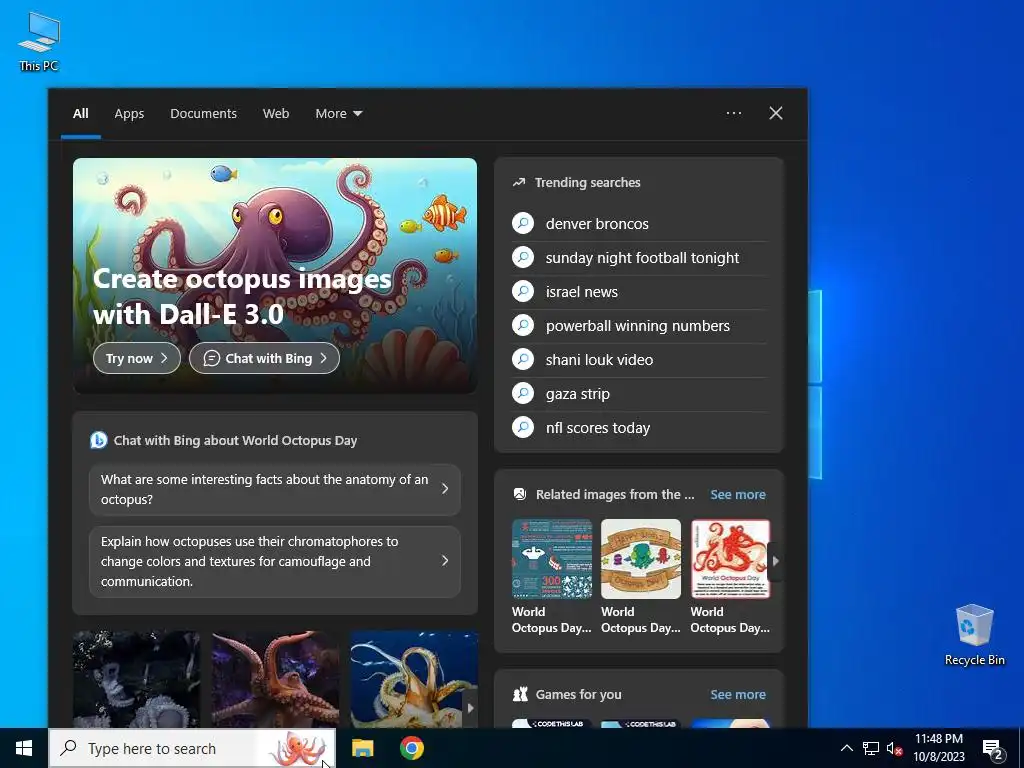Ask about octopus chromatophores camouflage
1024x768 pixels.
275,561
